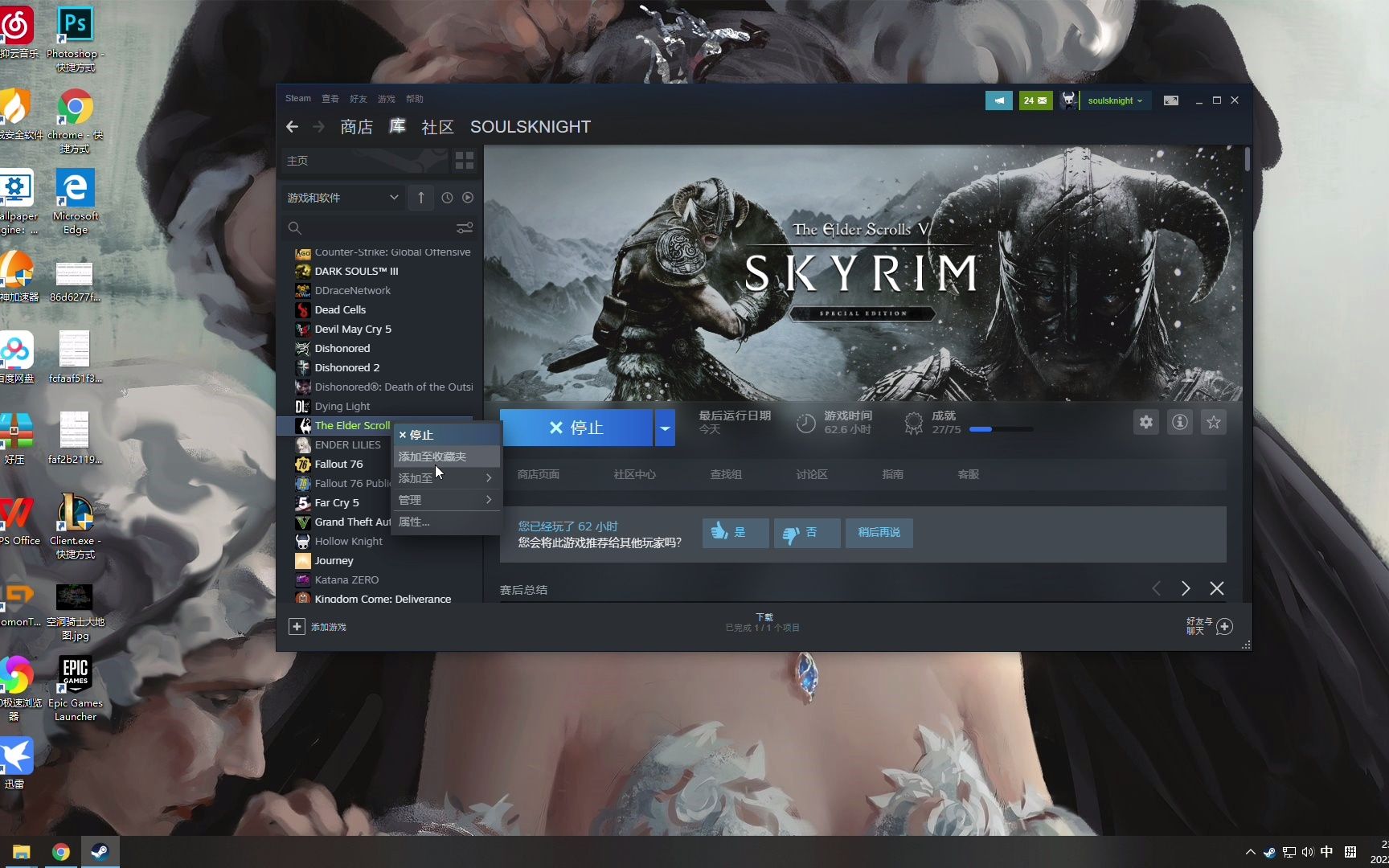Open the 游戏 menu
Viewport: 1389px width, 868px height.
point(387,99)
